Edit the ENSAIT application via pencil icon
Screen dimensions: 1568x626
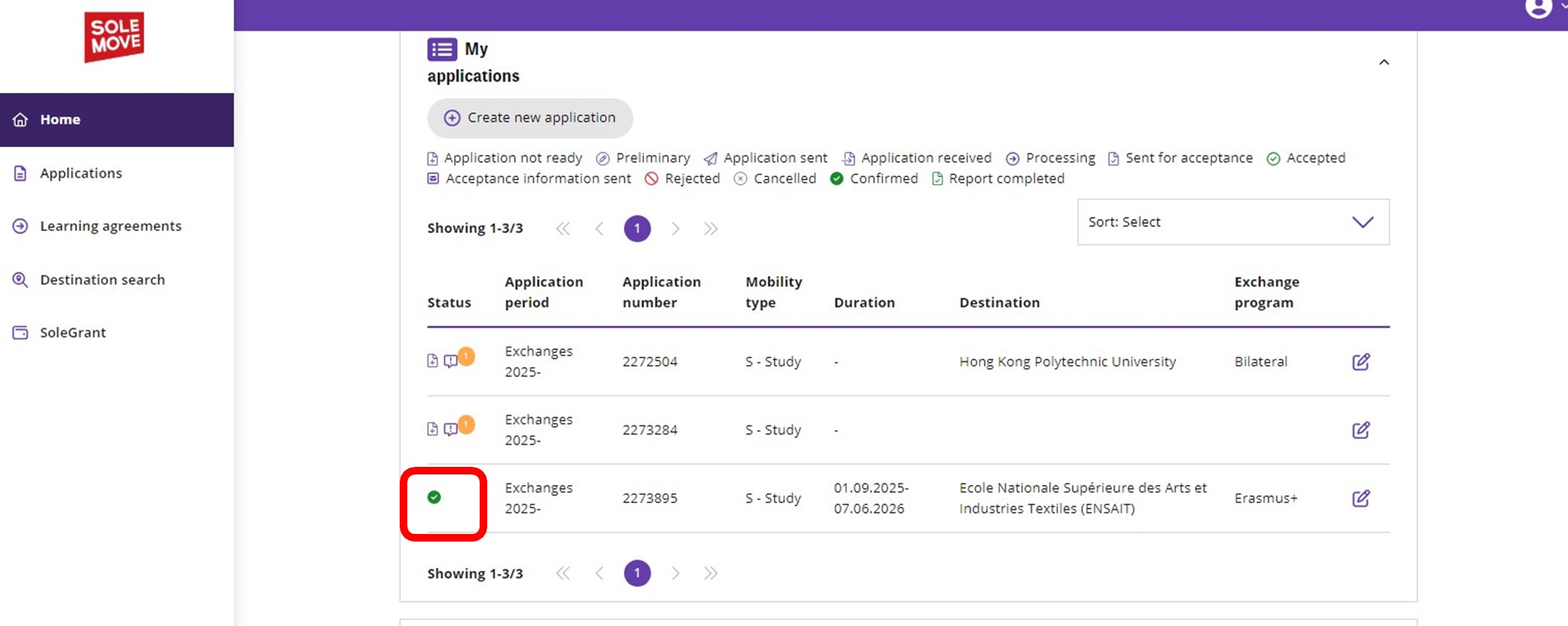(x=1361, y=499)
